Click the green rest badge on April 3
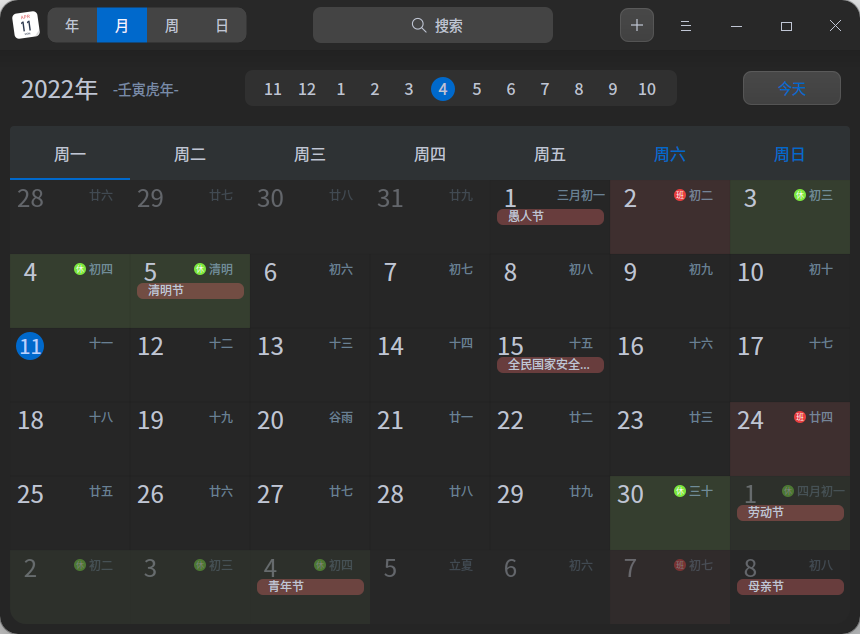 pyautogui.click(x=800, y=195)
